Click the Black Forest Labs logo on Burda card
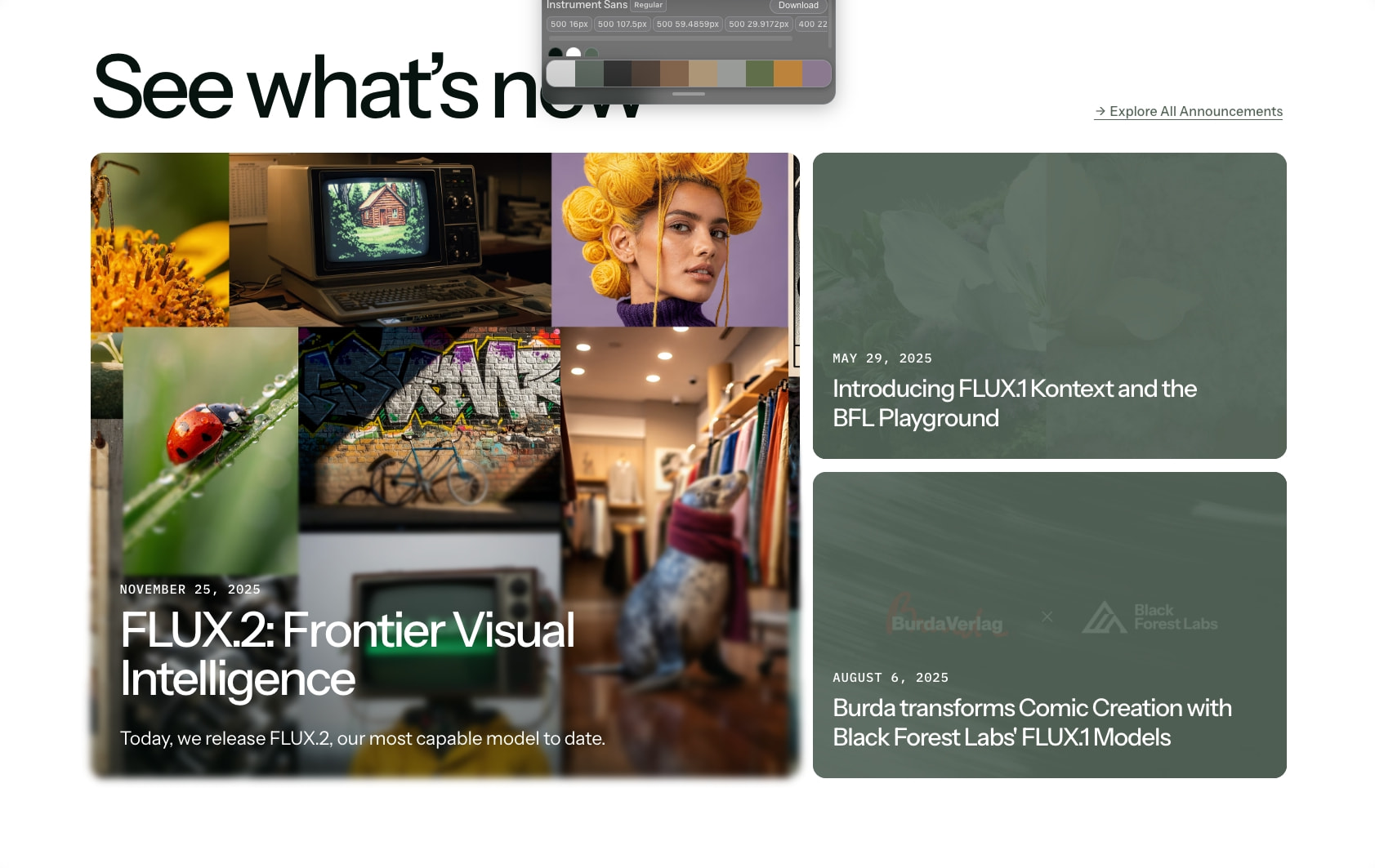This screenshot has height=868, width=1375. tap(1150, 617)
